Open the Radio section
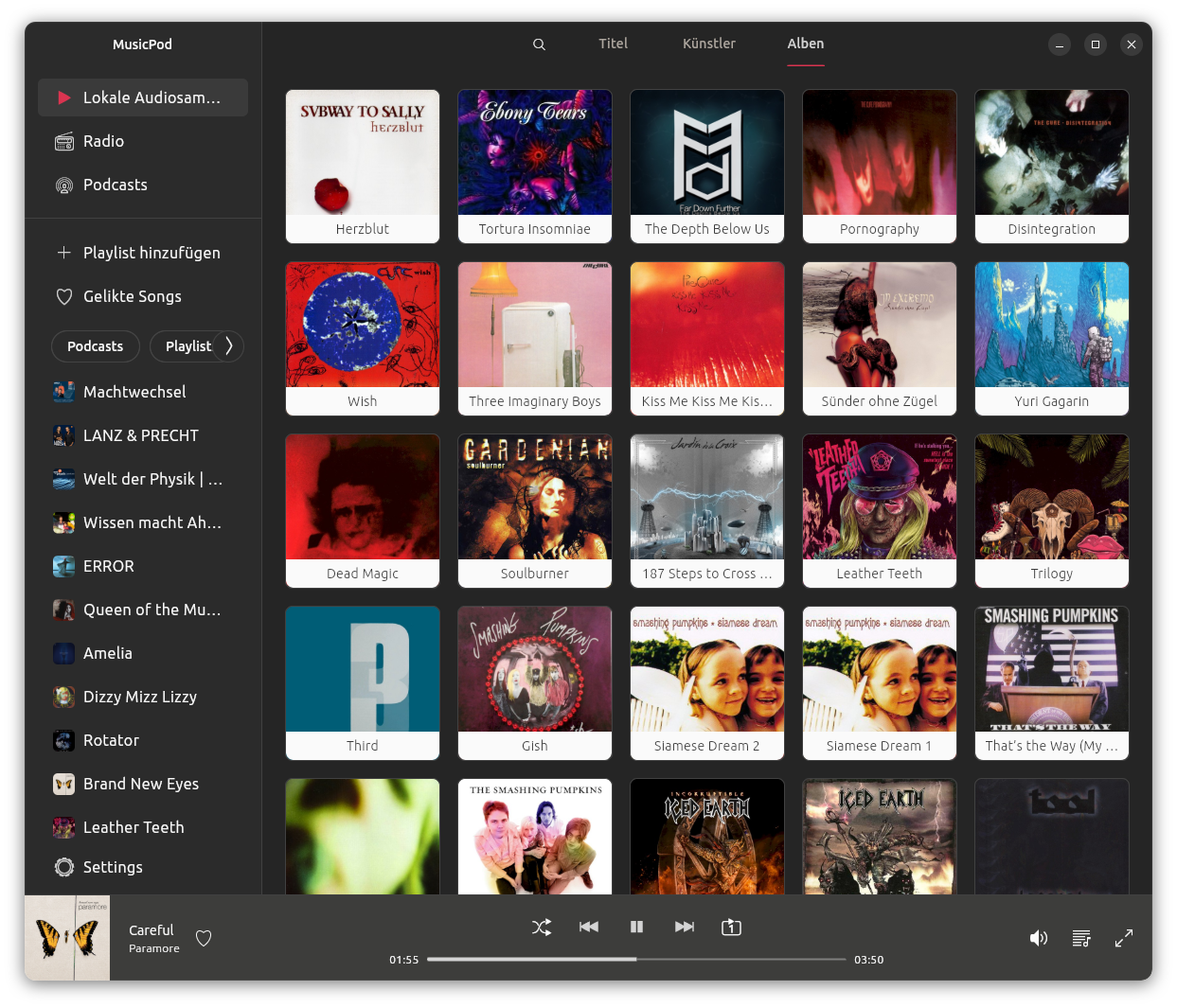1177x1008 pixels. tap(143, 141)
